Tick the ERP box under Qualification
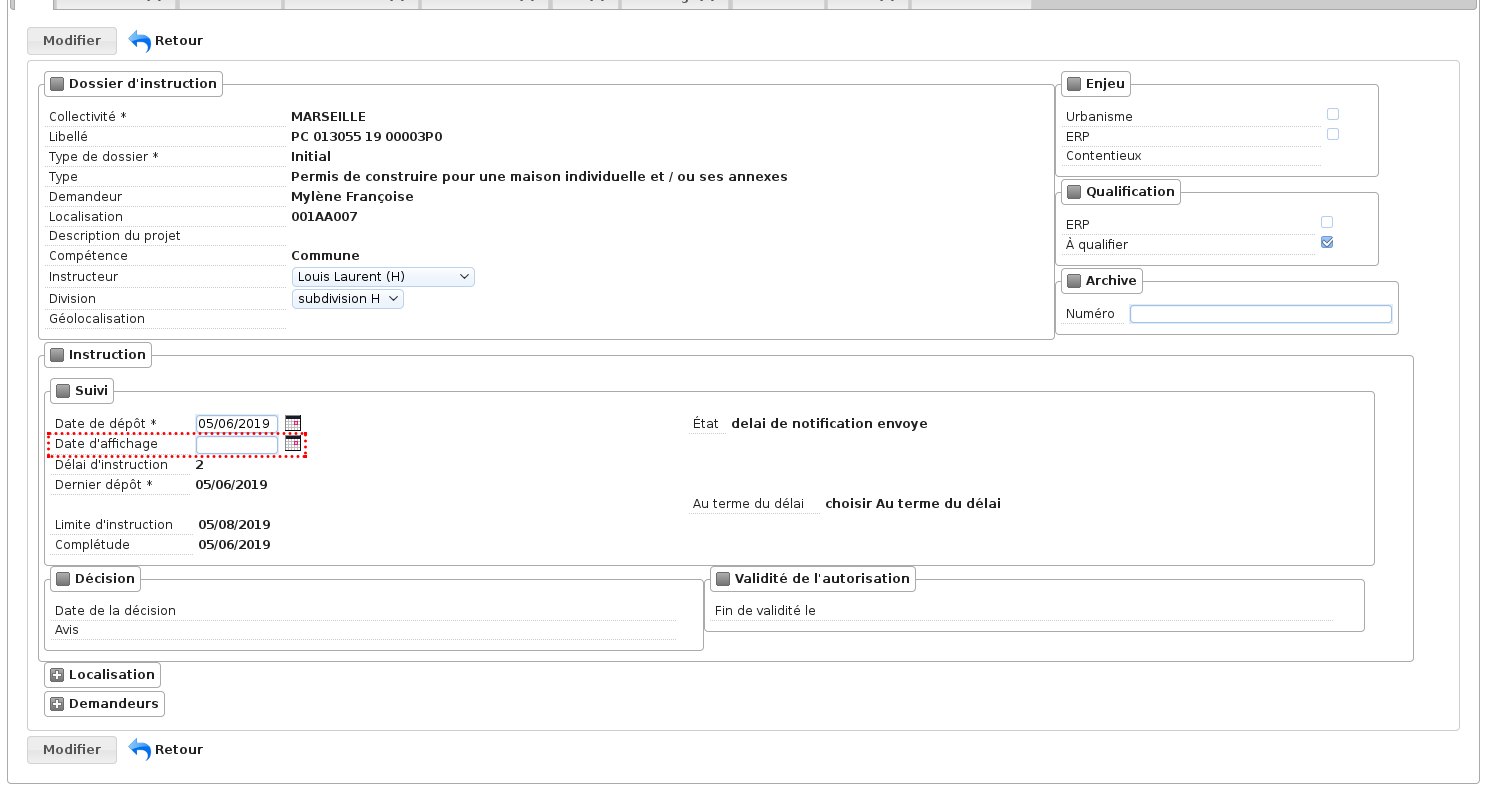Viewport: 1486px width, 790px height. click(x=1327, y=222)
